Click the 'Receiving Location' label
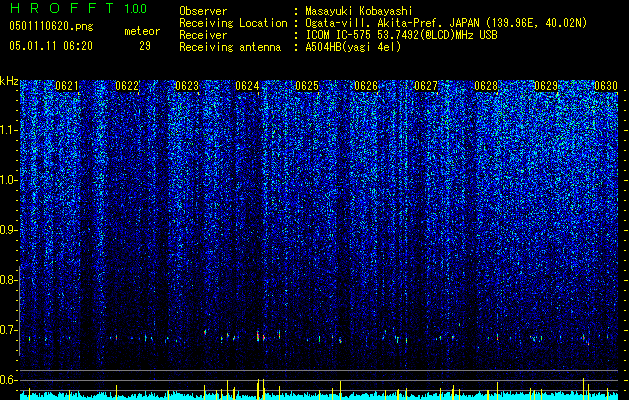629x400 pixels. (233, 23)
